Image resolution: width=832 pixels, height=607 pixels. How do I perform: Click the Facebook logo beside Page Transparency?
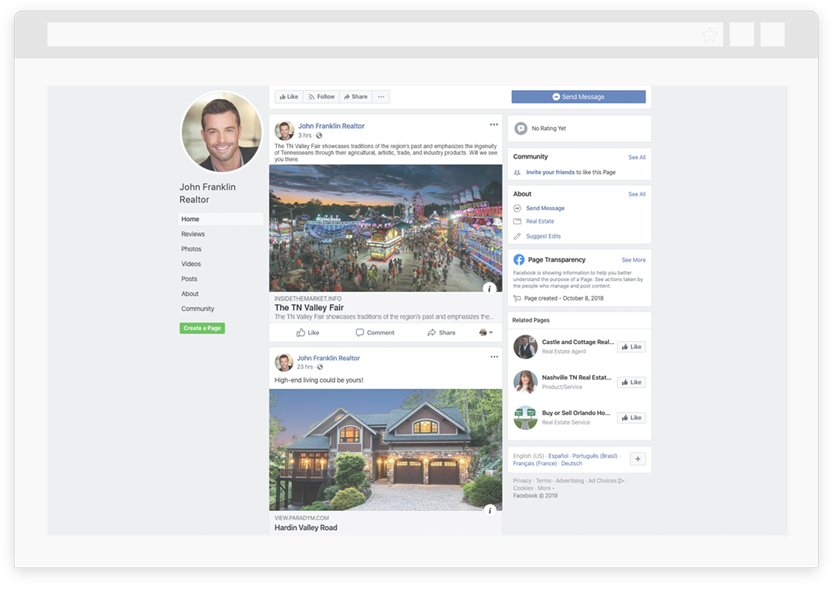[x=519, y=259]
